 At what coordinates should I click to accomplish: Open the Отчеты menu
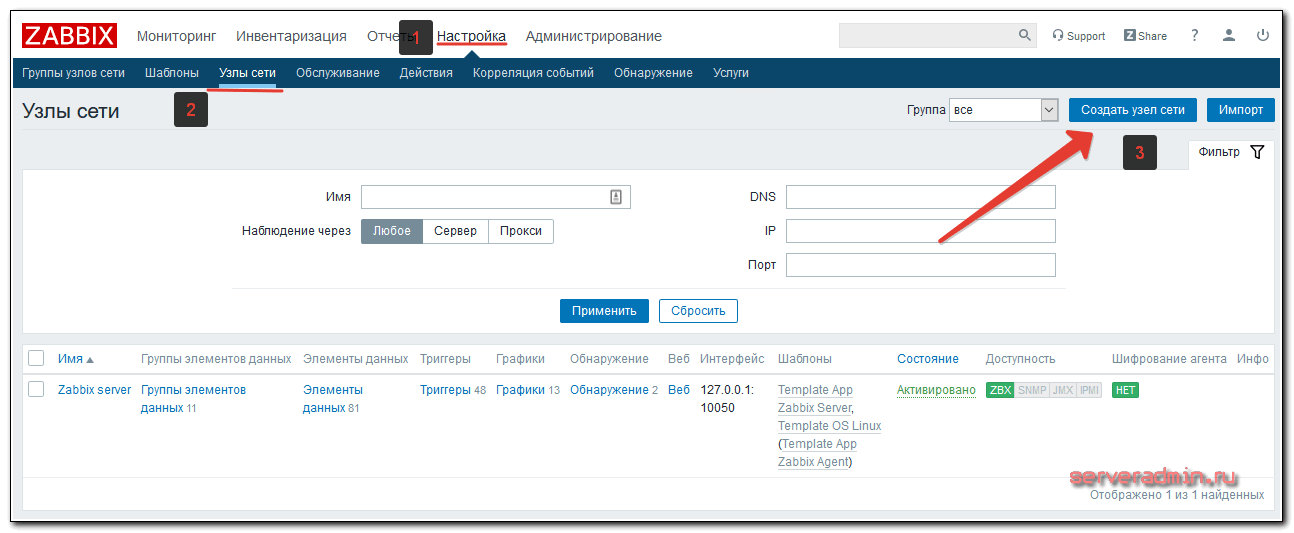(x=391, y=36)
